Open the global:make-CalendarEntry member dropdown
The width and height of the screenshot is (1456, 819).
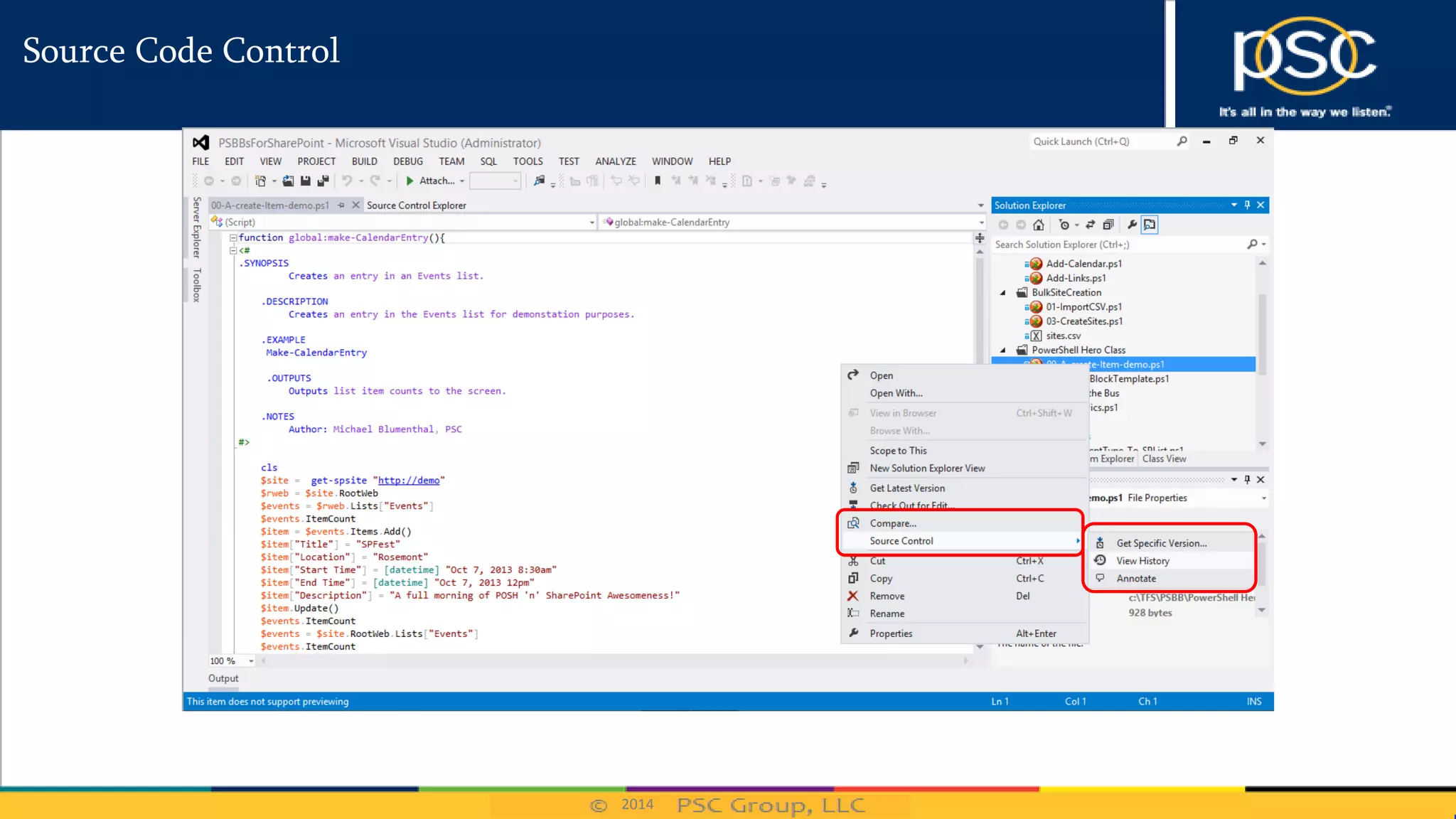[x=982, y=223]
